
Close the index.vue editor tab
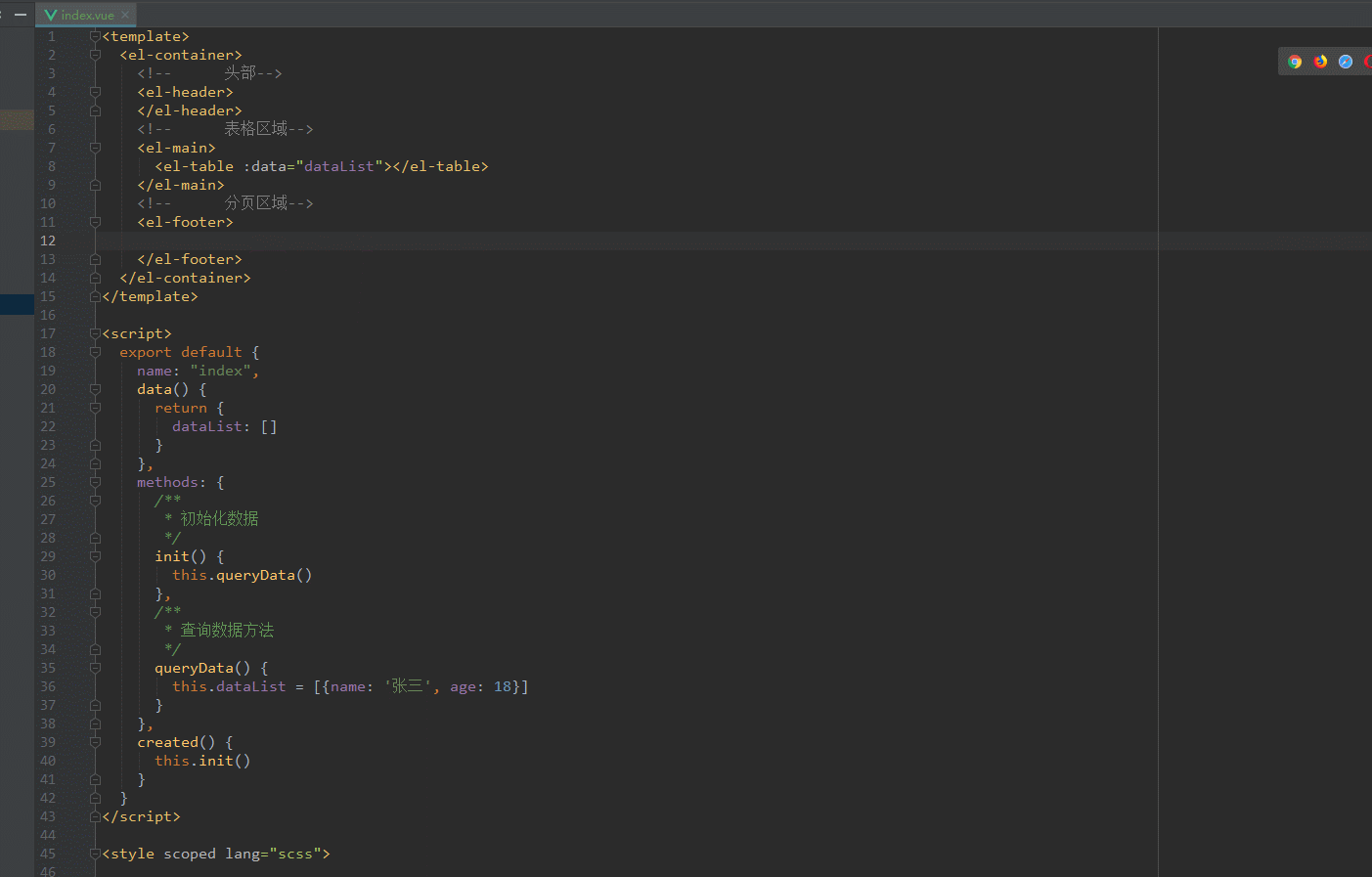coord(125,15)
